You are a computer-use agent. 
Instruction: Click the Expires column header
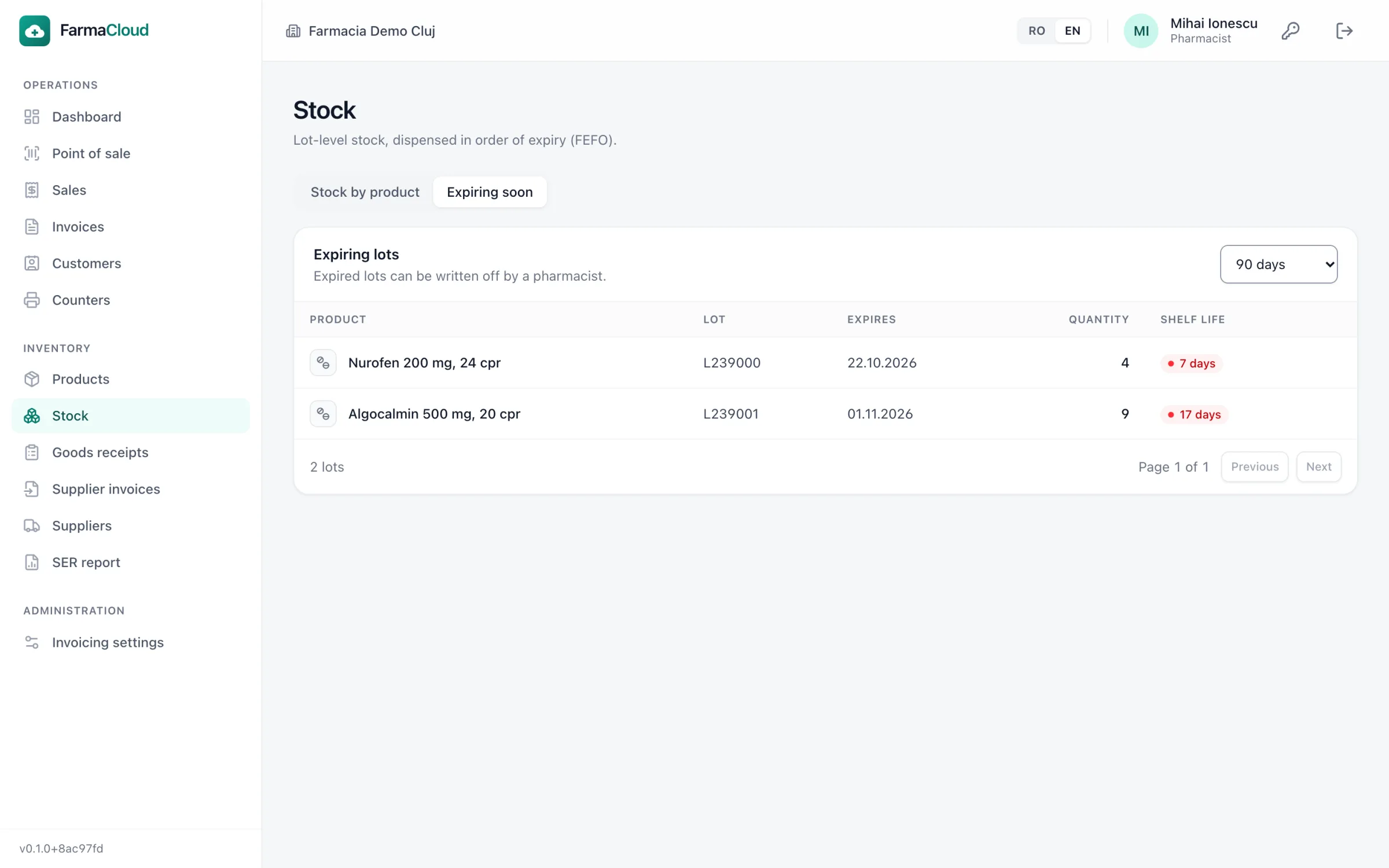click(871, 319)
